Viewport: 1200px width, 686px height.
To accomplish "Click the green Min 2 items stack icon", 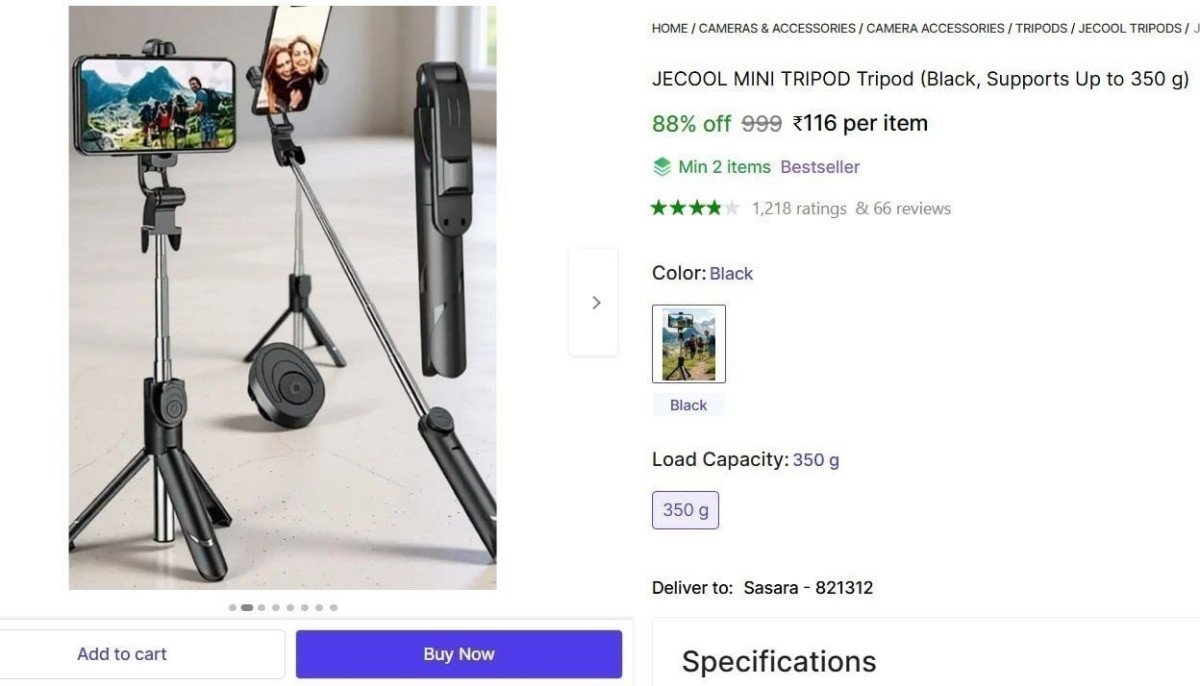I will click(662, 166).
